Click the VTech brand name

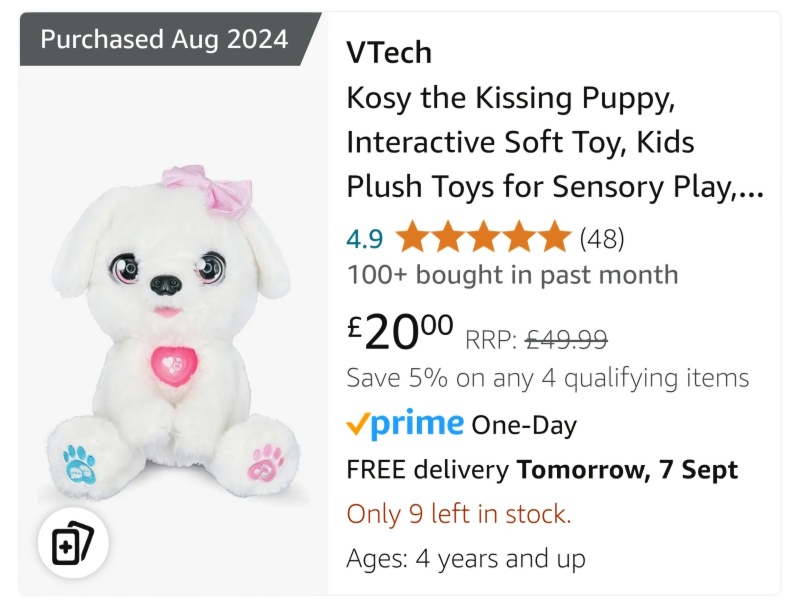tap(389, 52)
